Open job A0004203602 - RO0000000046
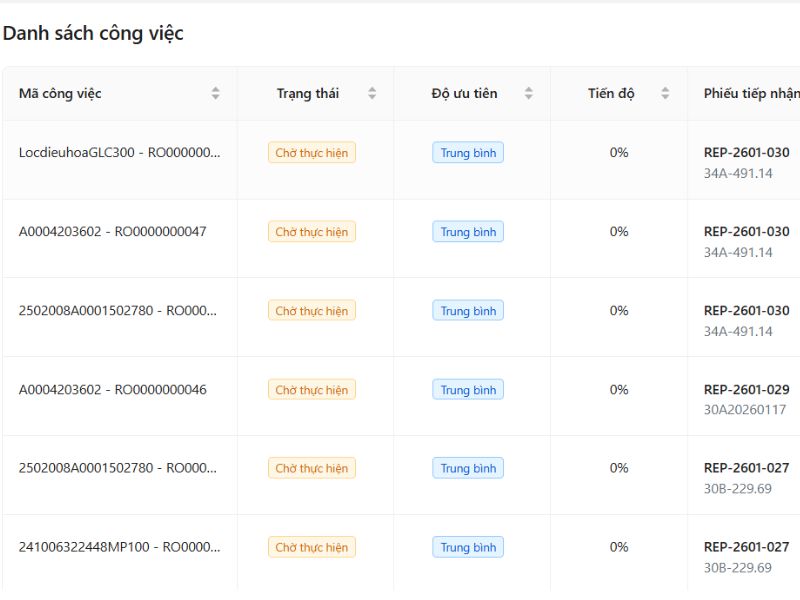 pos(112,390)
